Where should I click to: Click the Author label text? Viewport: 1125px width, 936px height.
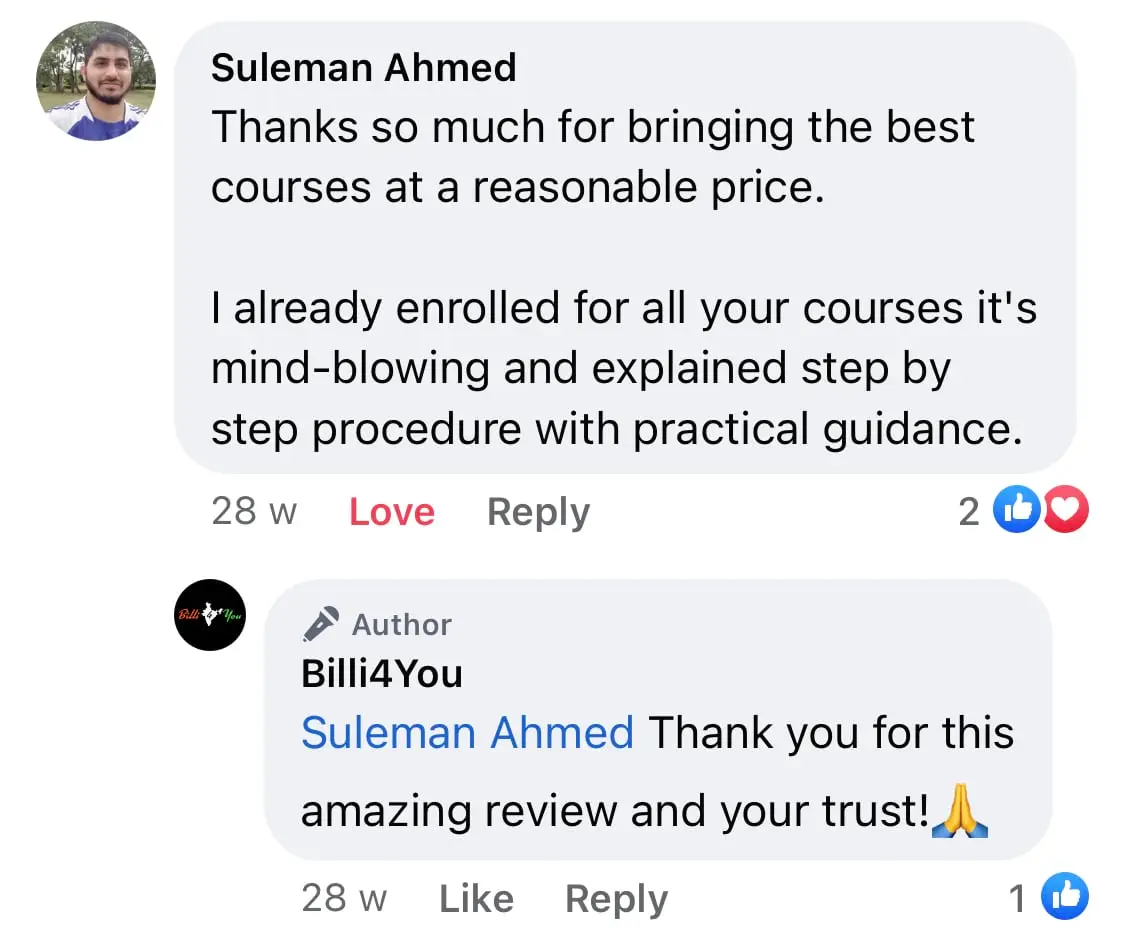click(x=402, y=625)
